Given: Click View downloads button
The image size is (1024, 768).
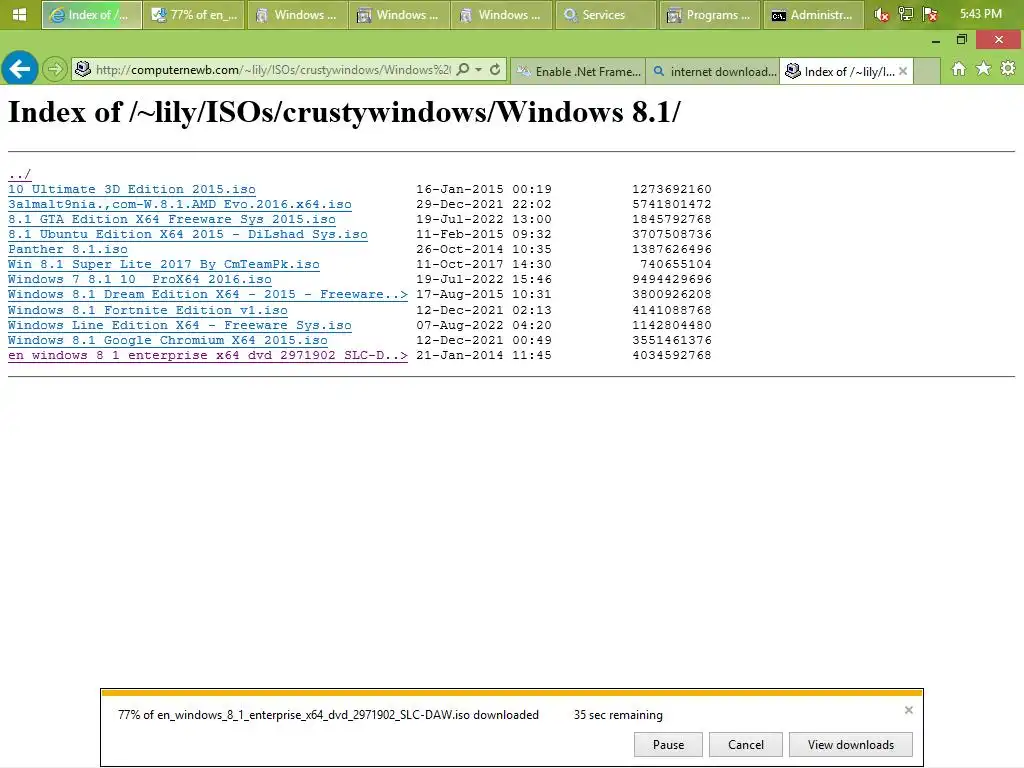Looking at the screenshot, I should pyautogui.click(x=851, y=744).
